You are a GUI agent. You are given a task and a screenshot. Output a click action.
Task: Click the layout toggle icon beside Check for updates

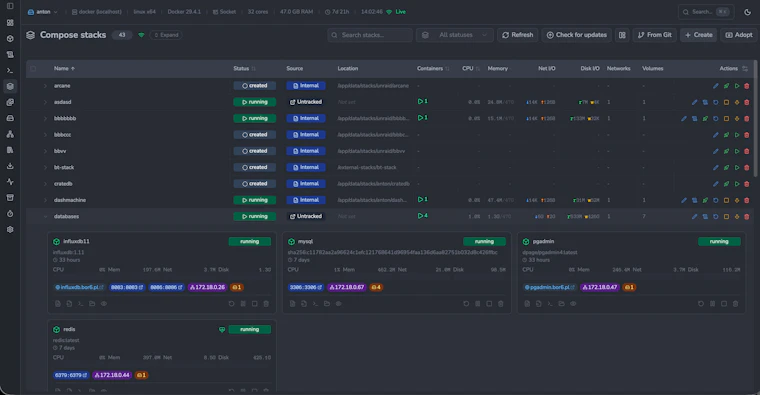point(622,35)
